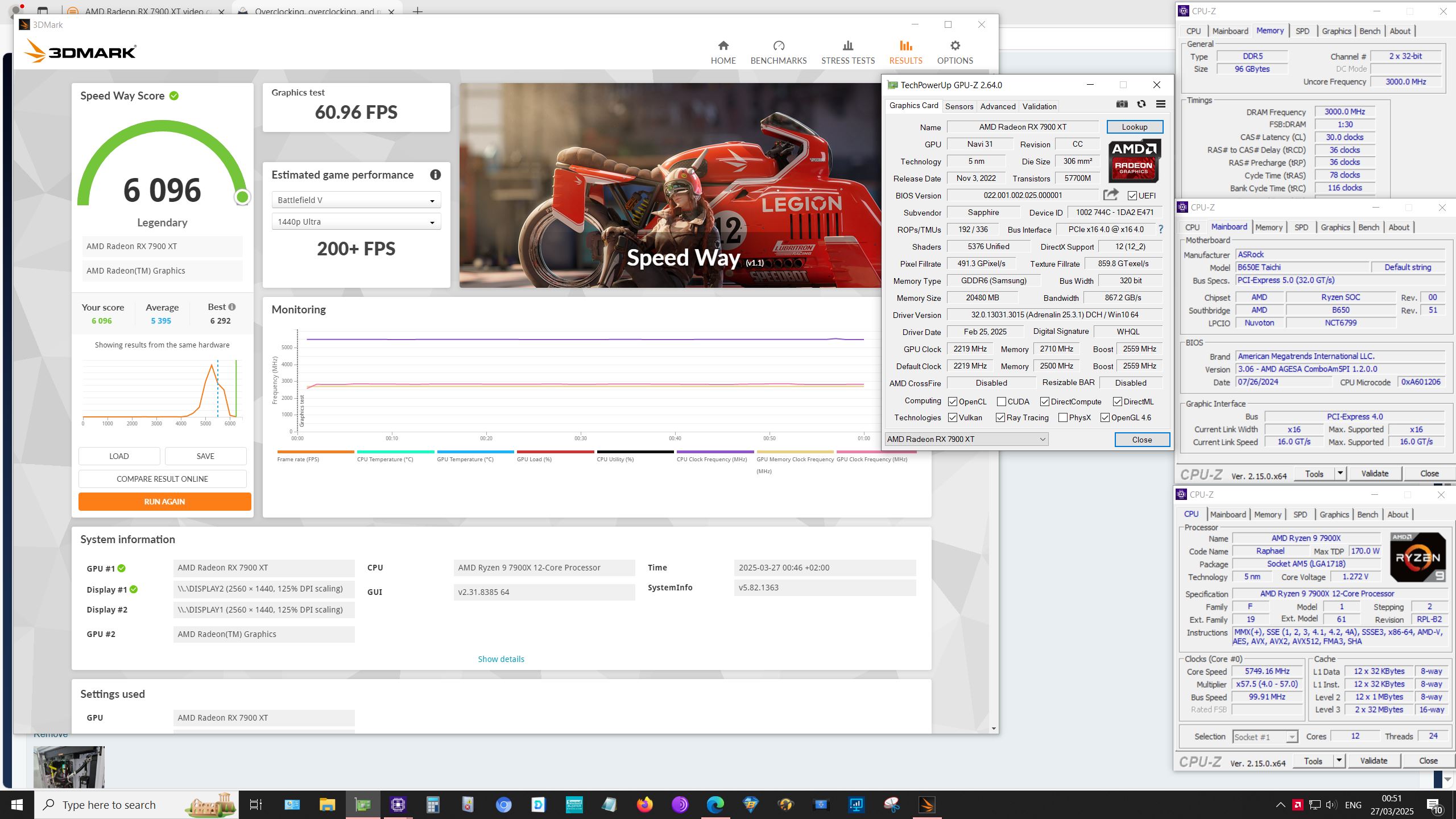This screenshot has width=1456, height=819.
Task: Open the GPU selector dropdown in GPU-Z
Action: (x=966, y=439)
